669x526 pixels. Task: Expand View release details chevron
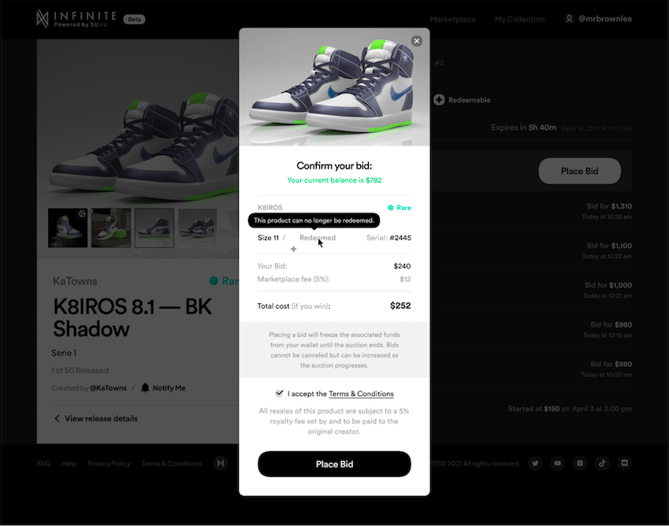click(x=57, y=418)
